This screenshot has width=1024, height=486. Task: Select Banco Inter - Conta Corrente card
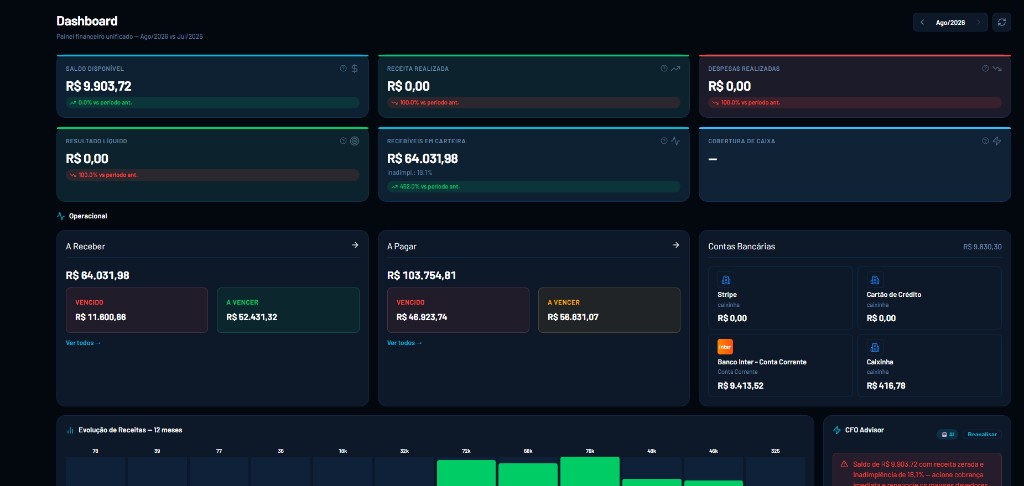click(780, 365)
